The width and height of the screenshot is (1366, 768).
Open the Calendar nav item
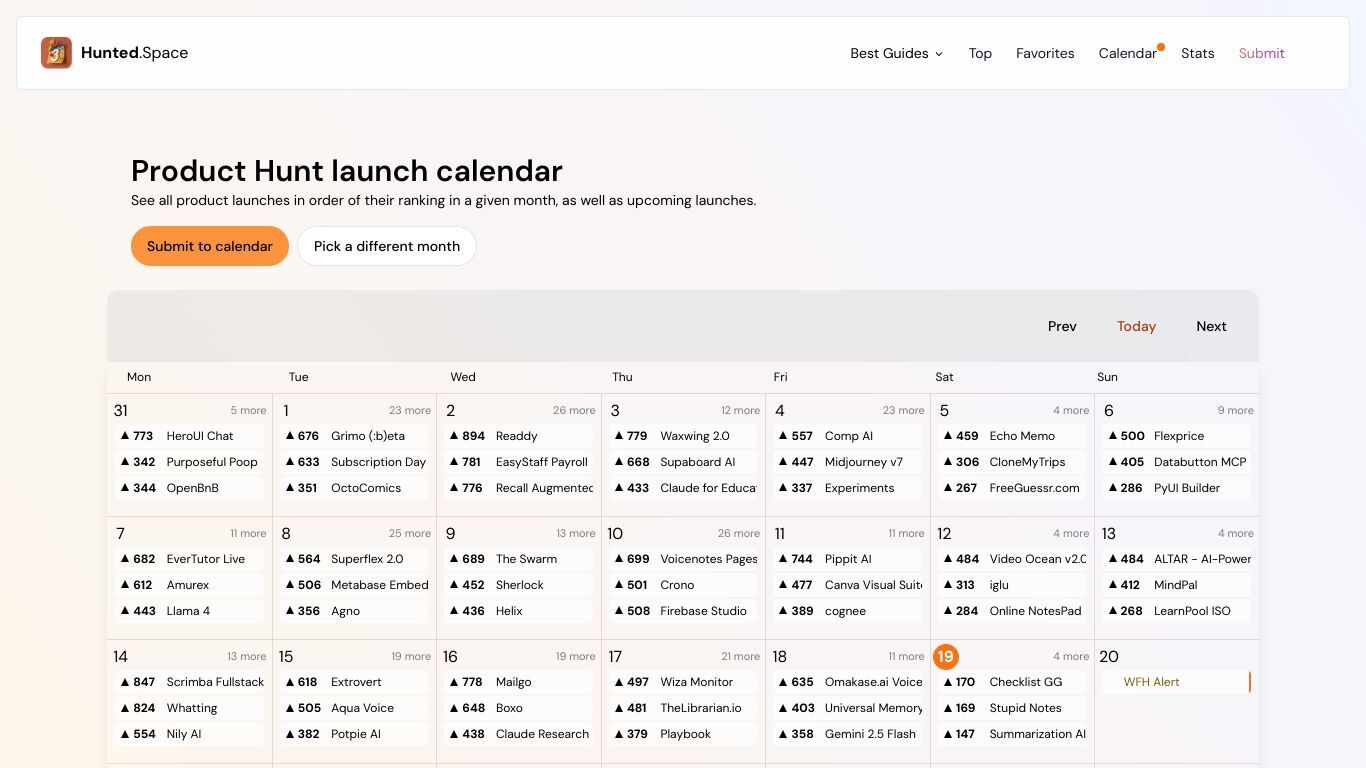[1127, 53]
